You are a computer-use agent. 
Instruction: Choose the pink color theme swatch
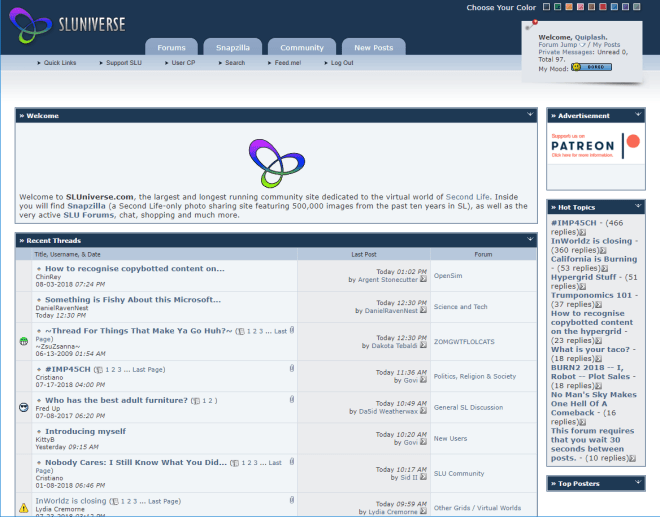point(580,7)
